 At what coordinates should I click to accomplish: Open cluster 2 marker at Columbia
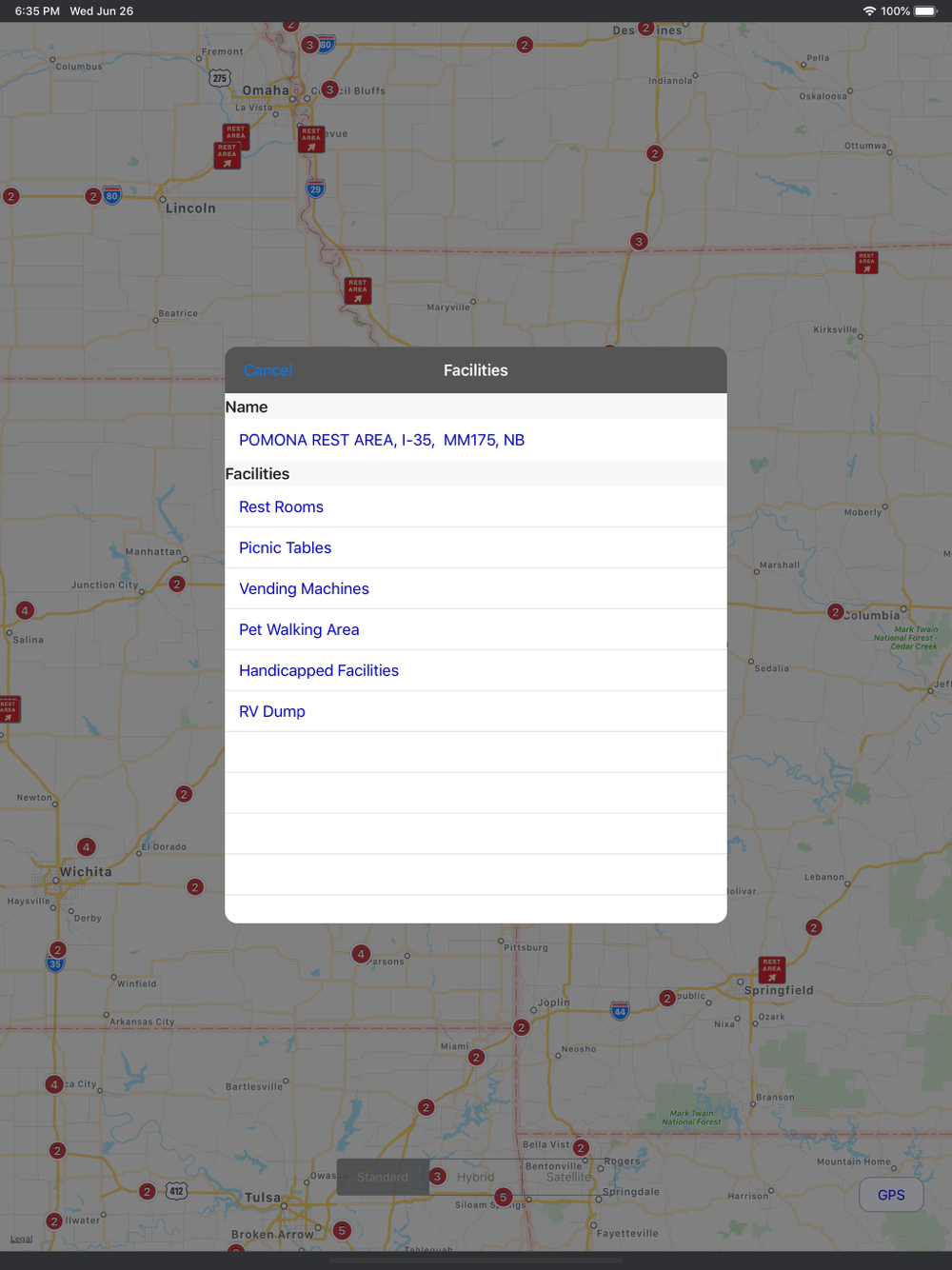tap(836, 611)
